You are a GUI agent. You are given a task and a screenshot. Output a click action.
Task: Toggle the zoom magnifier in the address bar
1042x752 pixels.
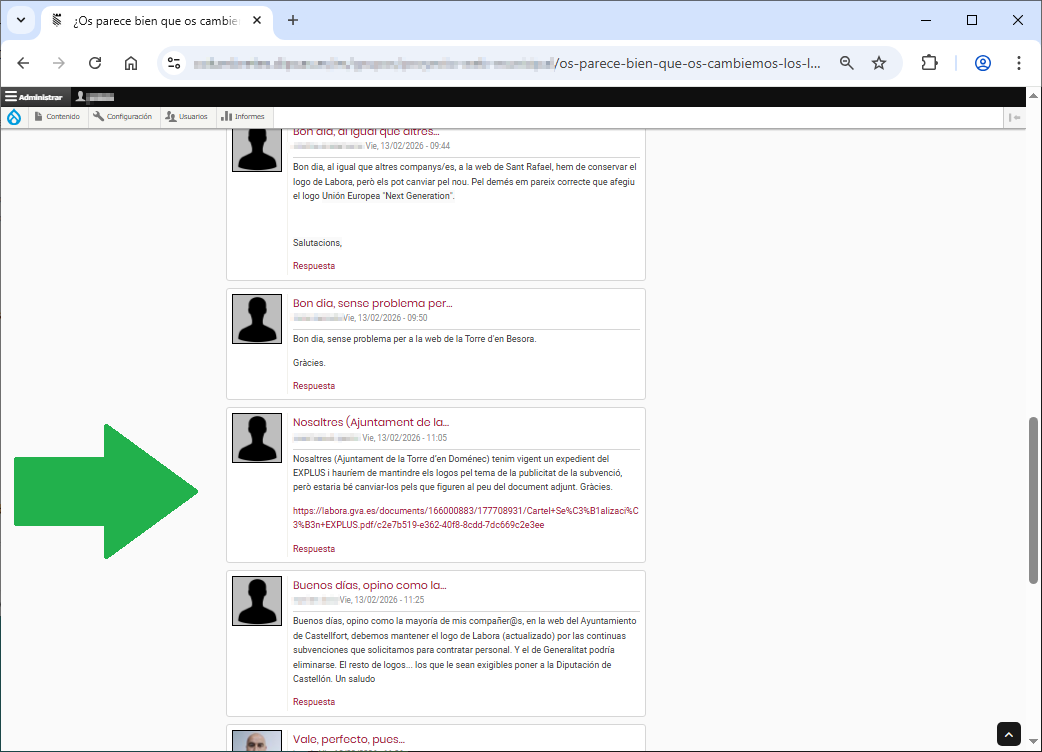tap(846, 62)
